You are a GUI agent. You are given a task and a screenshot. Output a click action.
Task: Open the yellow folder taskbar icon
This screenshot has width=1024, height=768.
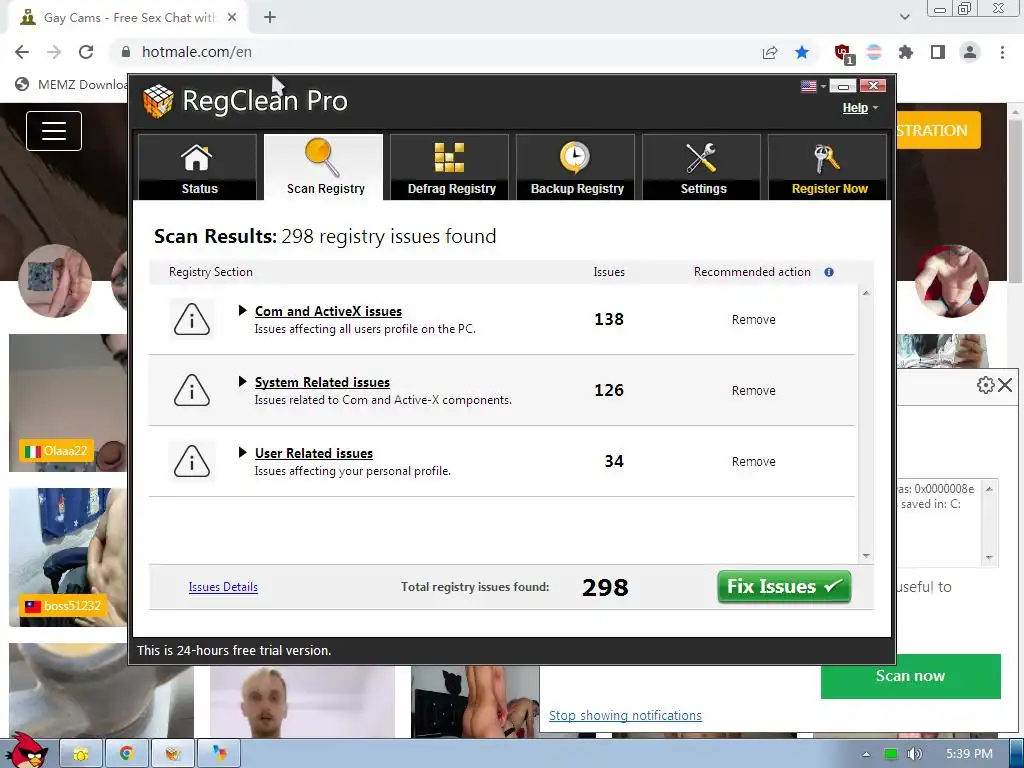click(x=81, y=754)
